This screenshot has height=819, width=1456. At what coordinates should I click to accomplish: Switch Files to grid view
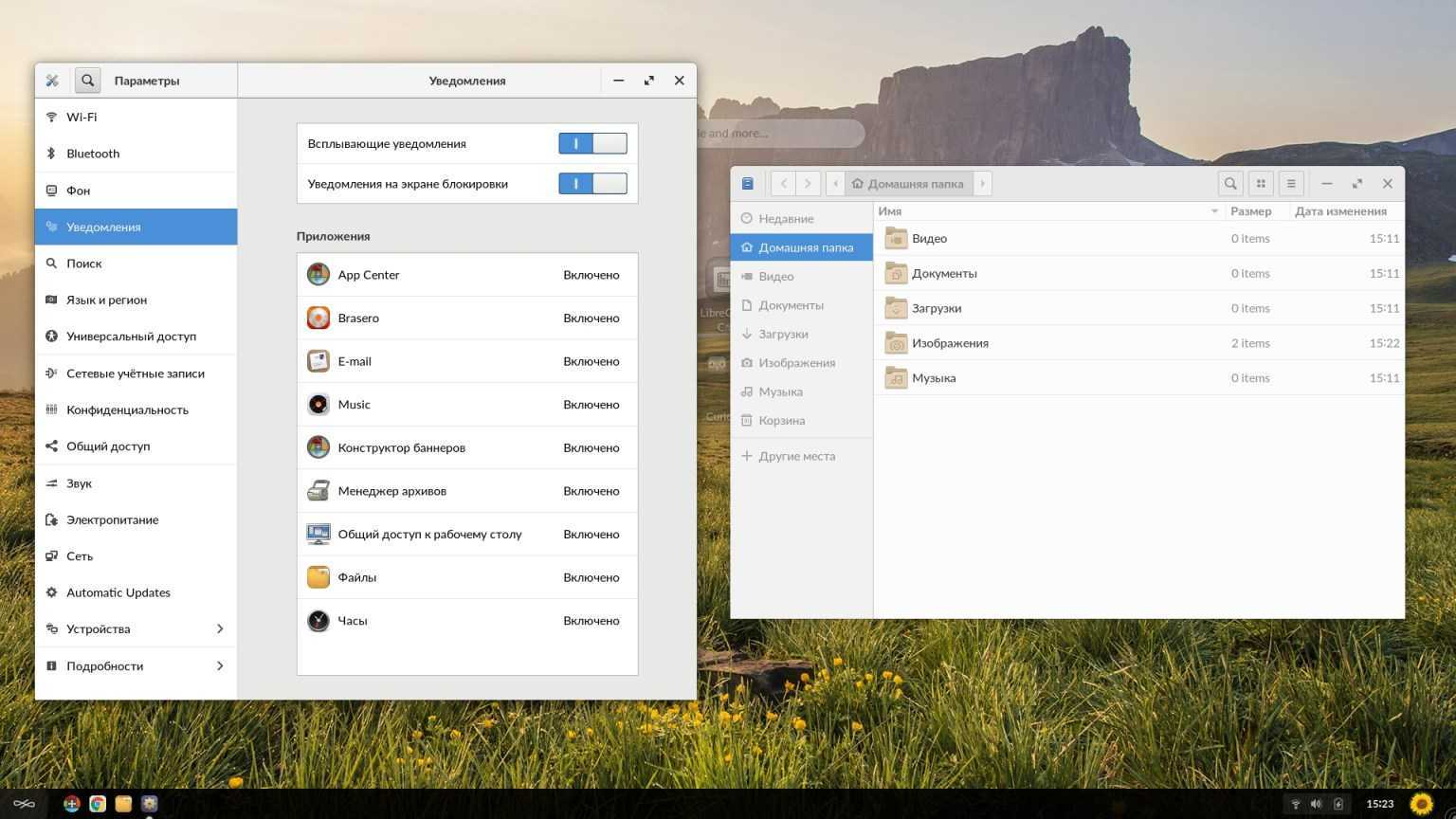coord(1261,184)
